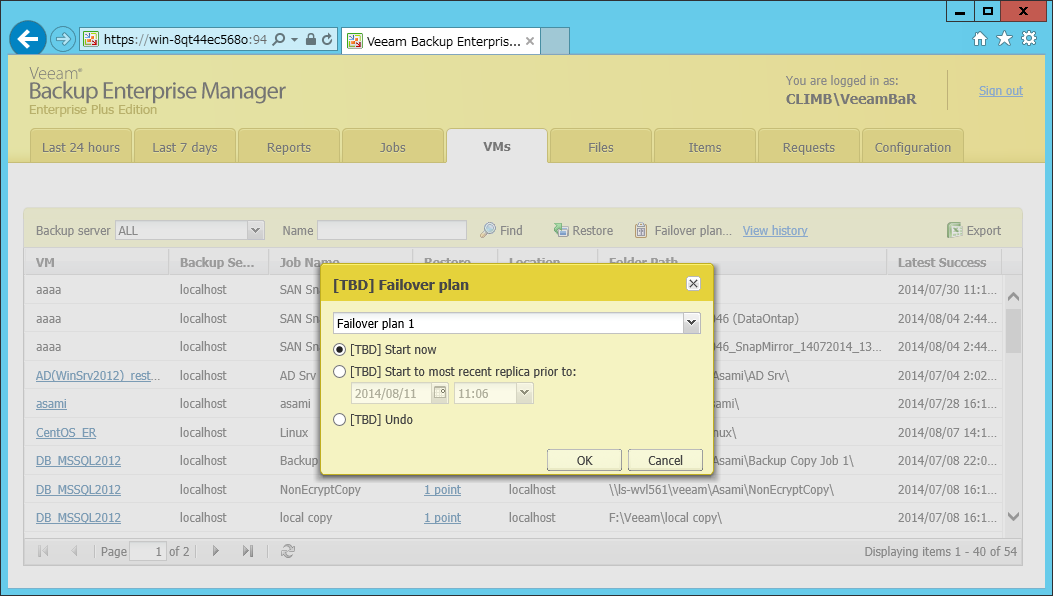Open the Files tab
Image resolution: width=1053 pixels, height=596 pixels.
point(600,147)
